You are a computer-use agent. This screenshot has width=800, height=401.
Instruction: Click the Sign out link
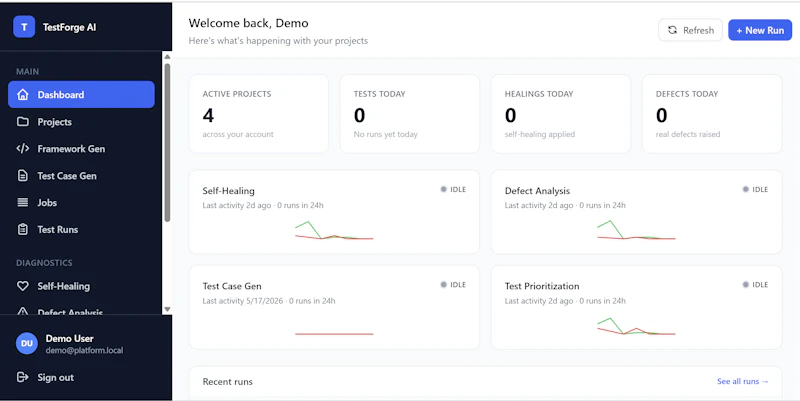(x=55, y=377)
